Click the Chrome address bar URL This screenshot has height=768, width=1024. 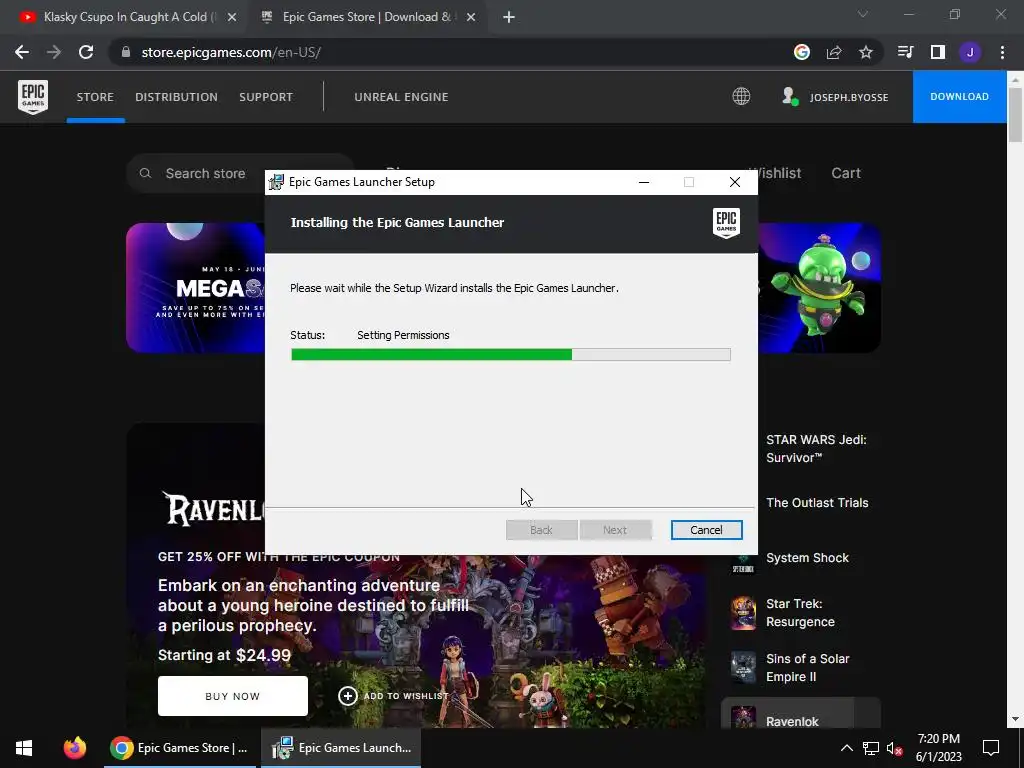(231, 52)
